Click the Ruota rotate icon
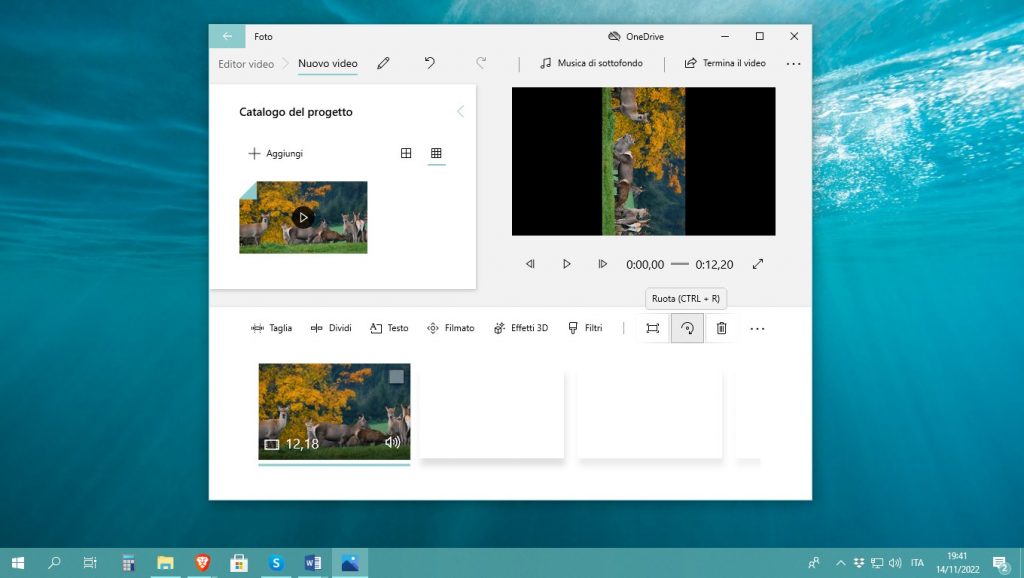1024x578 pixels. 687,328
